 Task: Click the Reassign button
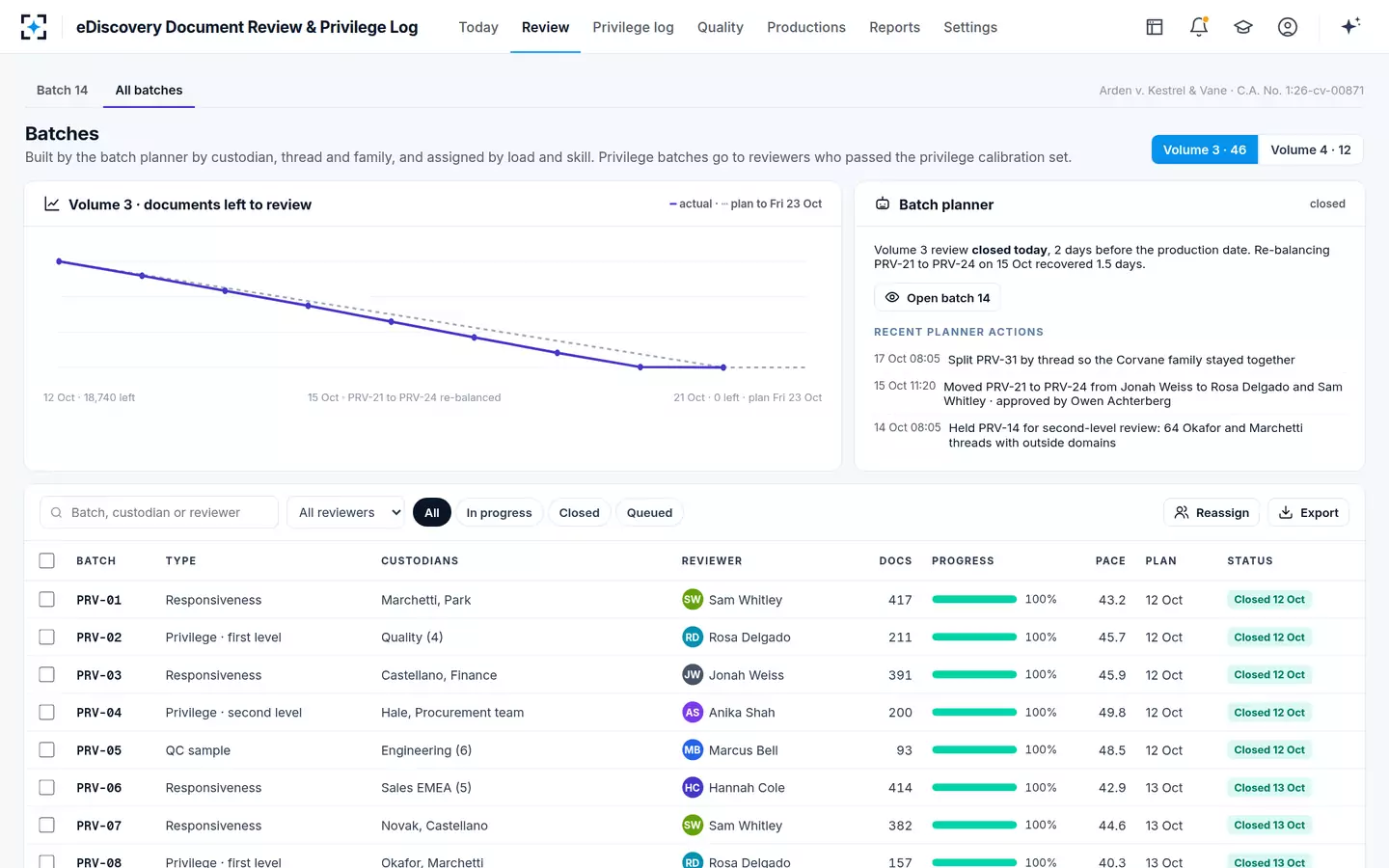click(1212, 513)
